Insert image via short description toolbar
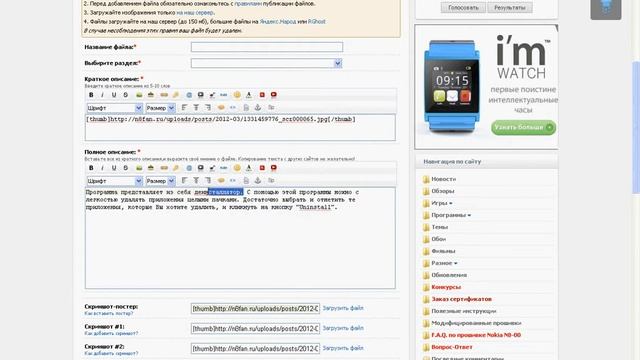 pos(139,95)
